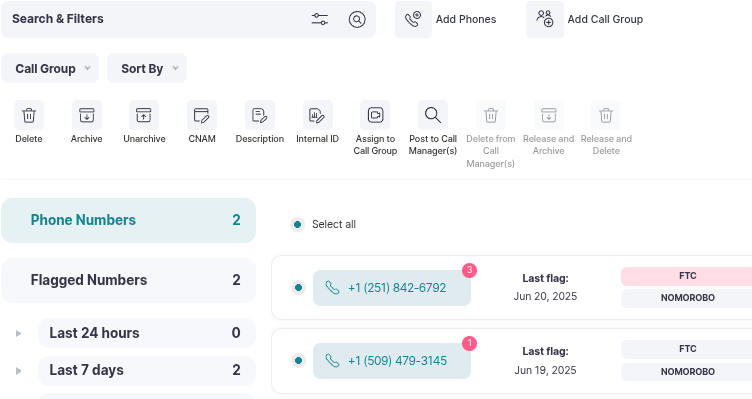The width and height of the screenshot is (752, 399).
Task: Click the Assign to Call Group icon
Action: coord(375,115)
